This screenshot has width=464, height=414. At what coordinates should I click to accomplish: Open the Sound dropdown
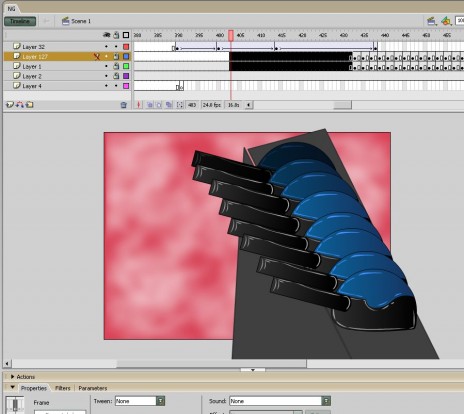326,401
